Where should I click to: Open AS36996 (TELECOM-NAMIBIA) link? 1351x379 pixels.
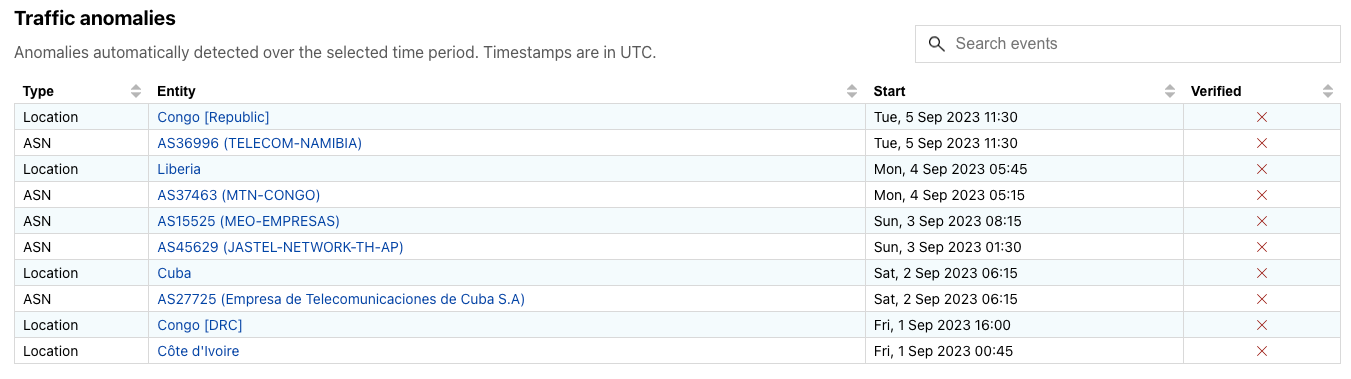click(260, 143)
